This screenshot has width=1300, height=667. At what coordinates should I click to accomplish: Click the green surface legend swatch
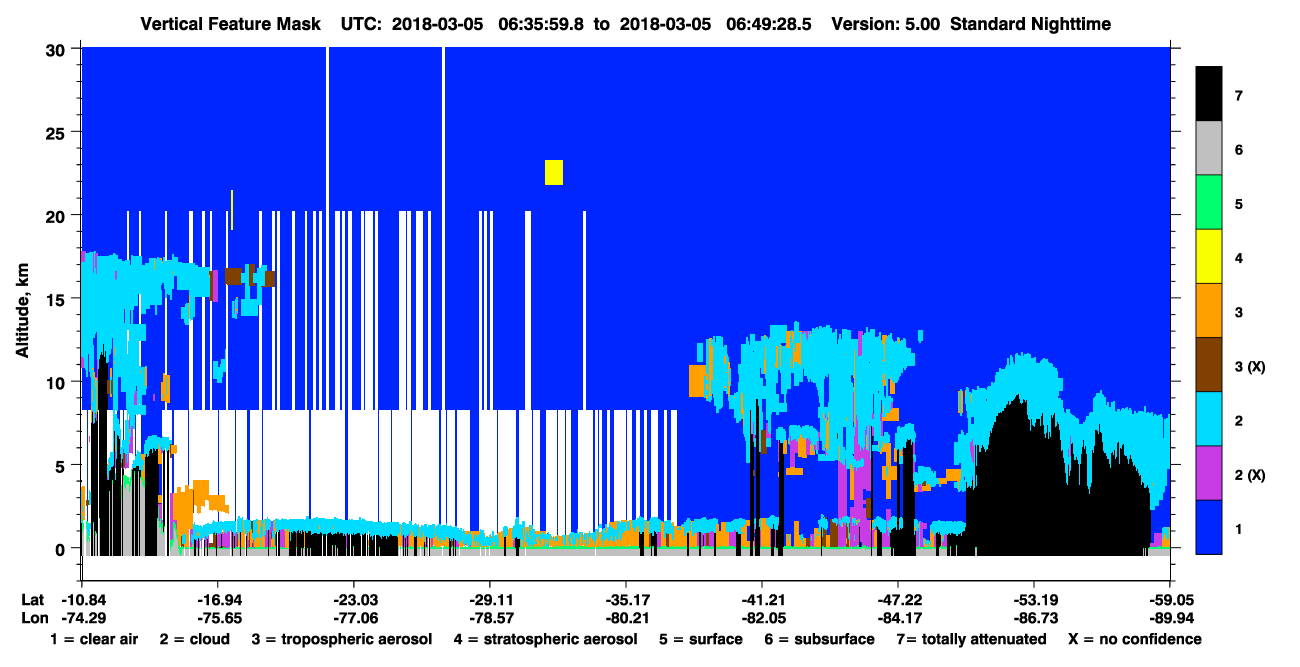click(1209, 202)
